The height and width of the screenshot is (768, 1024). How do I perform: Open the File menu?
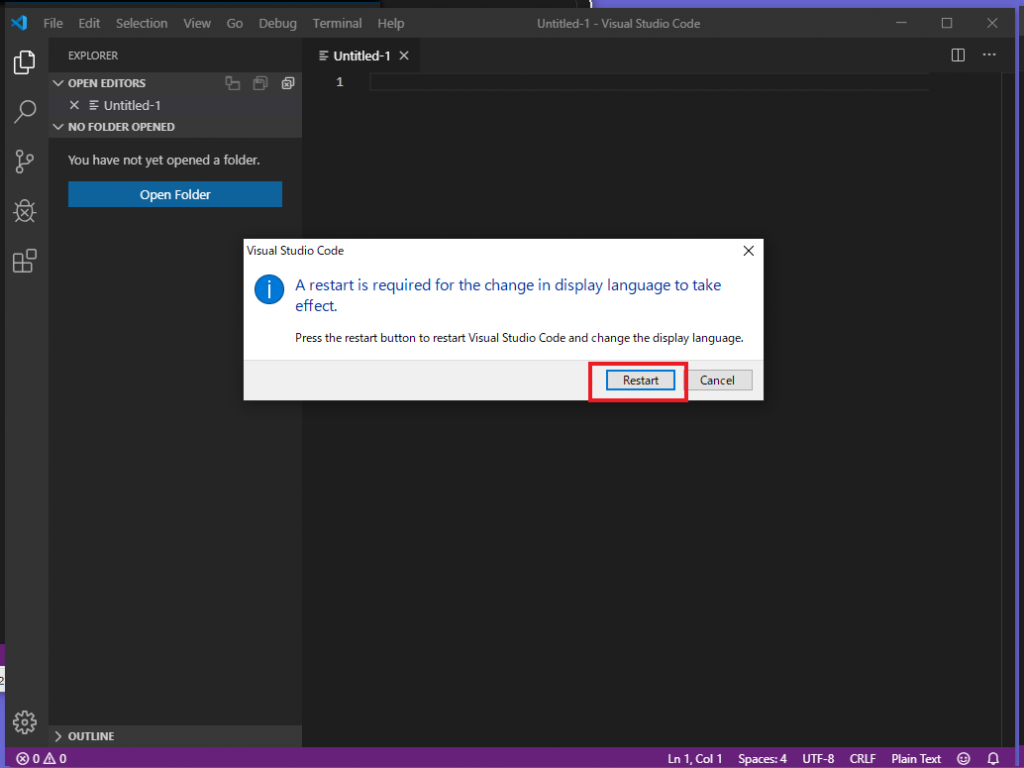[53, 24]
